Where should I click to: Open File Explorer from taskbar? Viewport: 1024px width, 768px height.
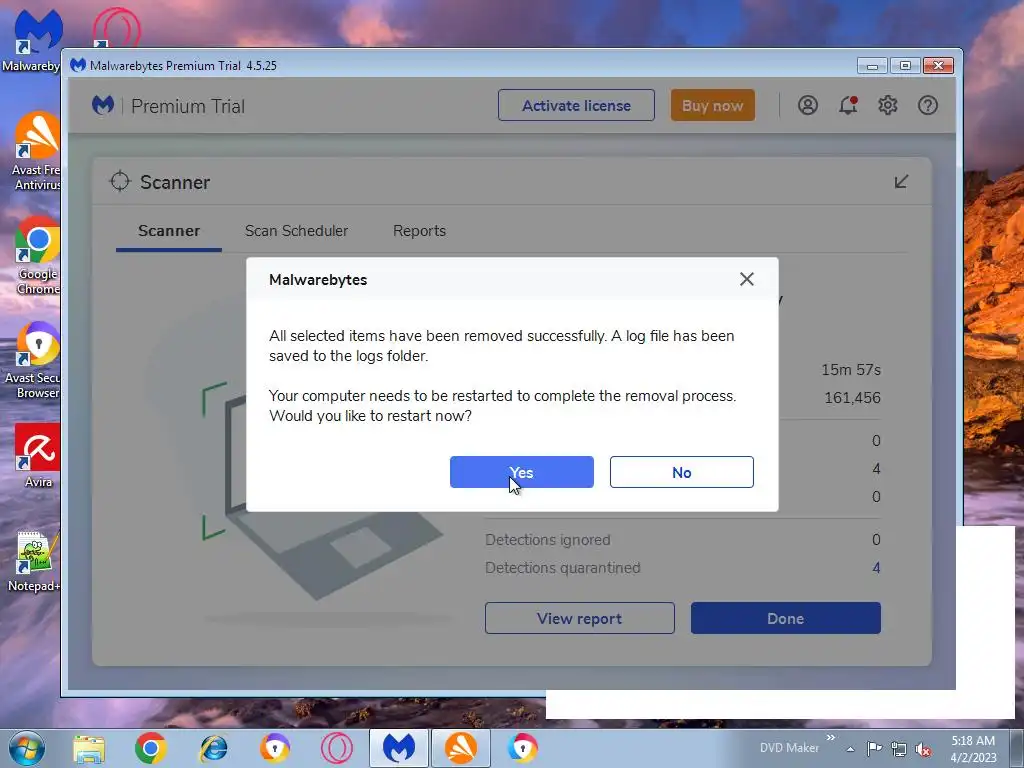89,748
